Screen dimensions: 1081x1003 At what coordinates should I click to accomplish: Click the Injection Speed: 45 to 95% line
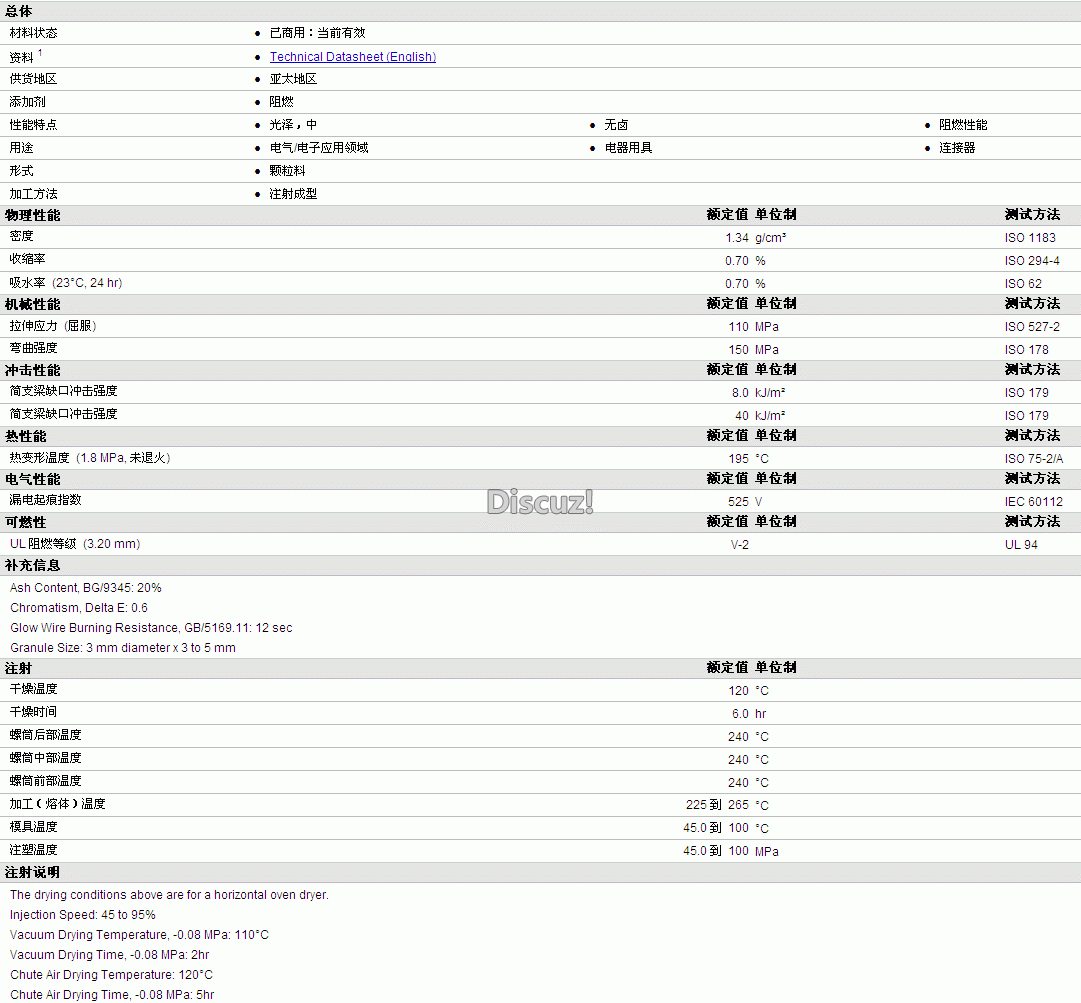tap(83, 915)
